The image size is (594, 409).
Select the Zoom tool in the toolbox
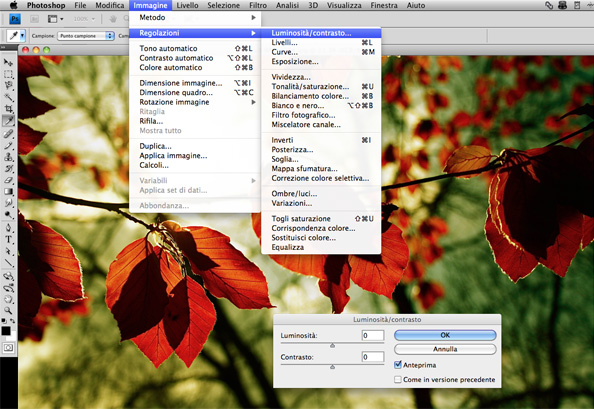pos(8,311)
